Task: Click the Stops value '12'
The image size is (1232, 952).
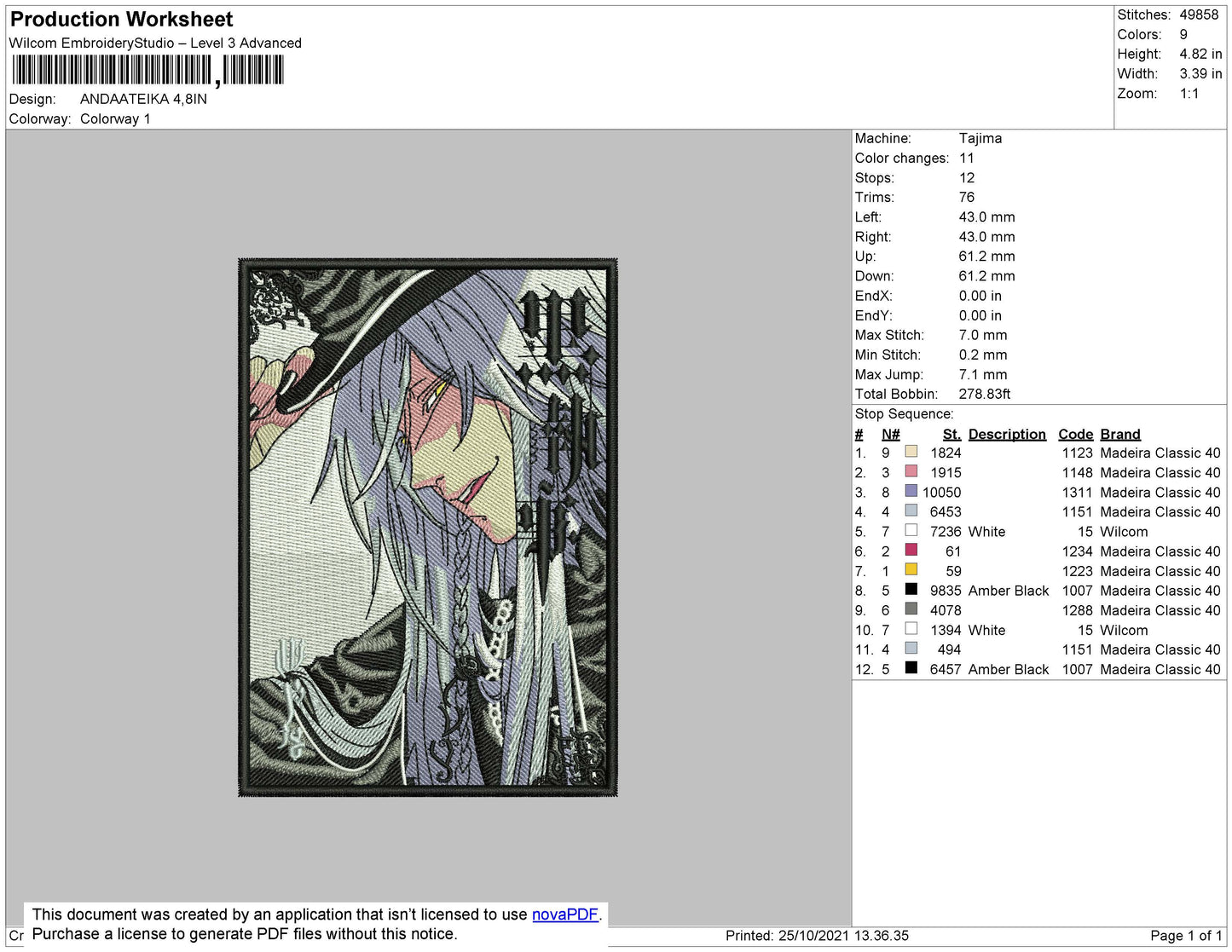Action: tap(967, 177)
